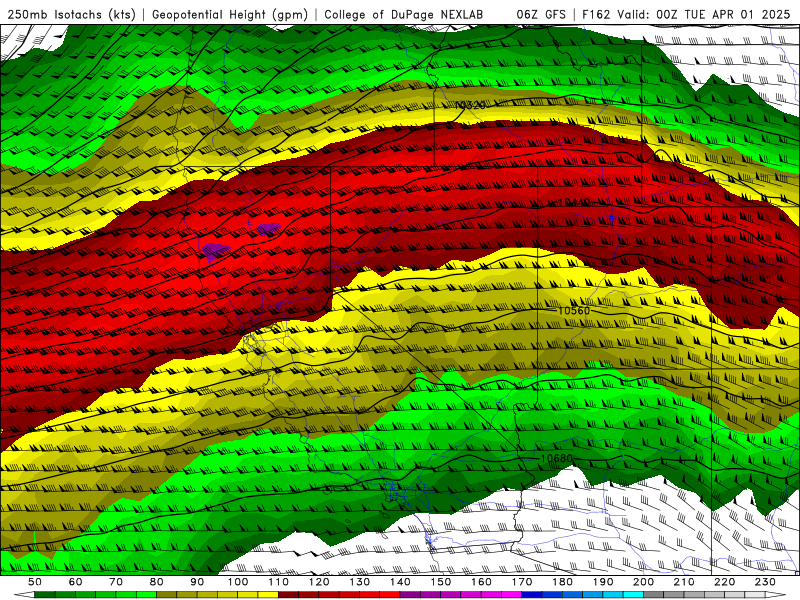Click the 160 value on the legend
Viewport: 800px width, 600px height.
pos(481,582)
